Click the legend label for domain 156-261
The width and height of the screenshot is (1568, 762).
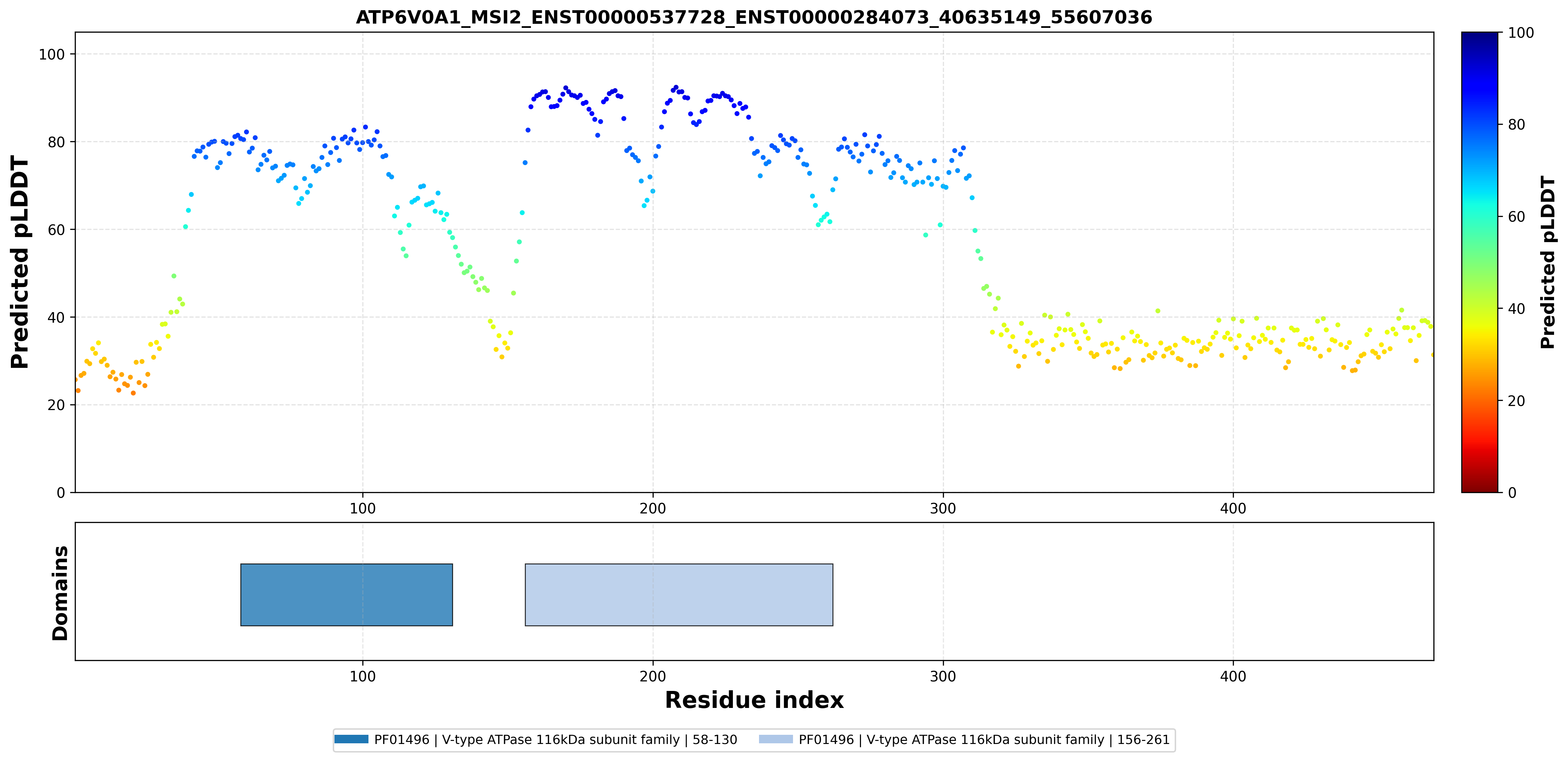pos(984,740)
